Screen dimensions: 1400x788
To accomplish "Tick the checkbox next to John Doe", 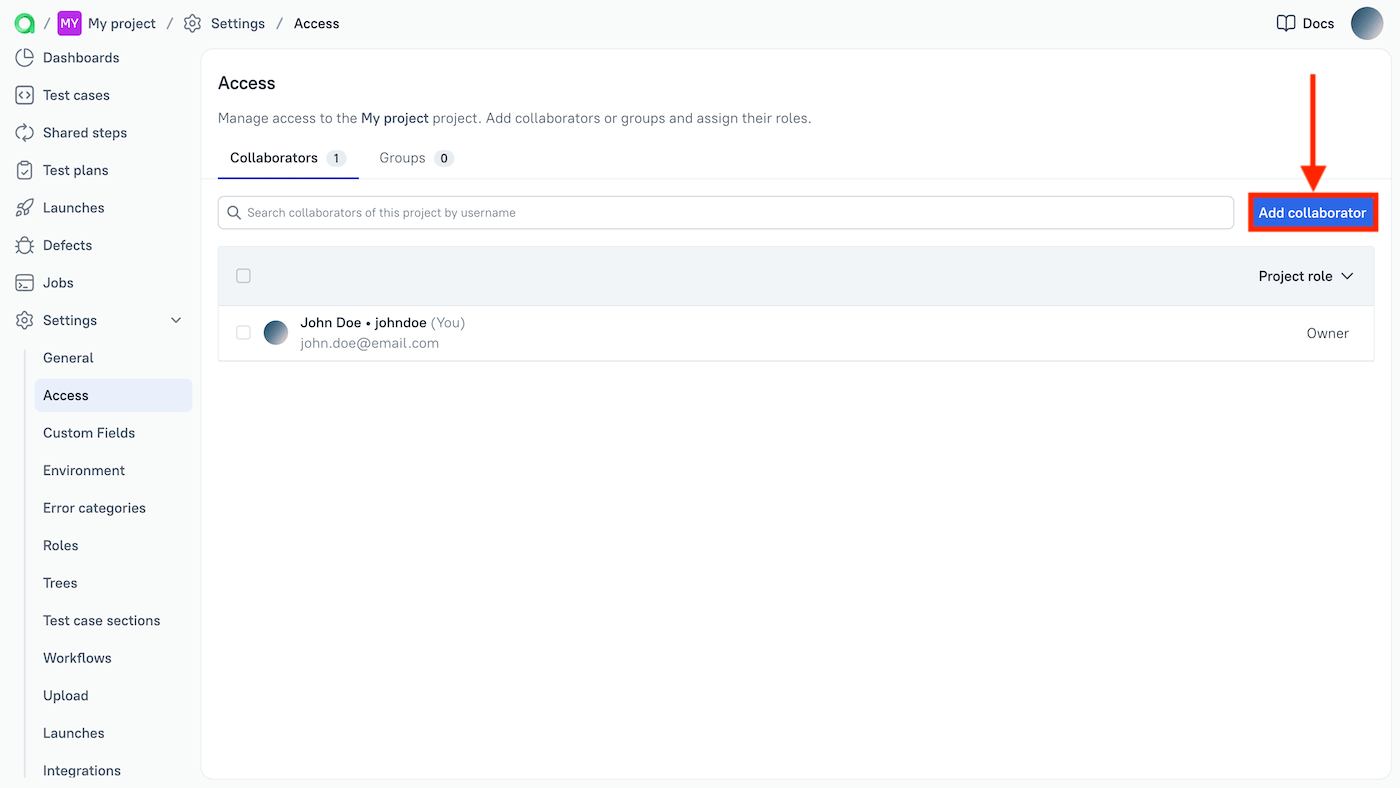I will [x=243, y=332].
